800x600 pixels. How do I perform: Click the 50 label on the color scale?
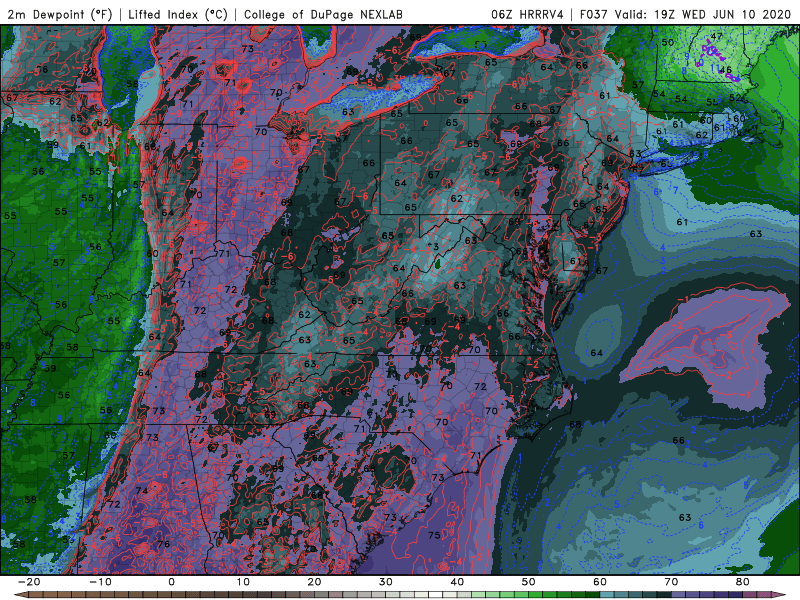(x=529, y=582)
